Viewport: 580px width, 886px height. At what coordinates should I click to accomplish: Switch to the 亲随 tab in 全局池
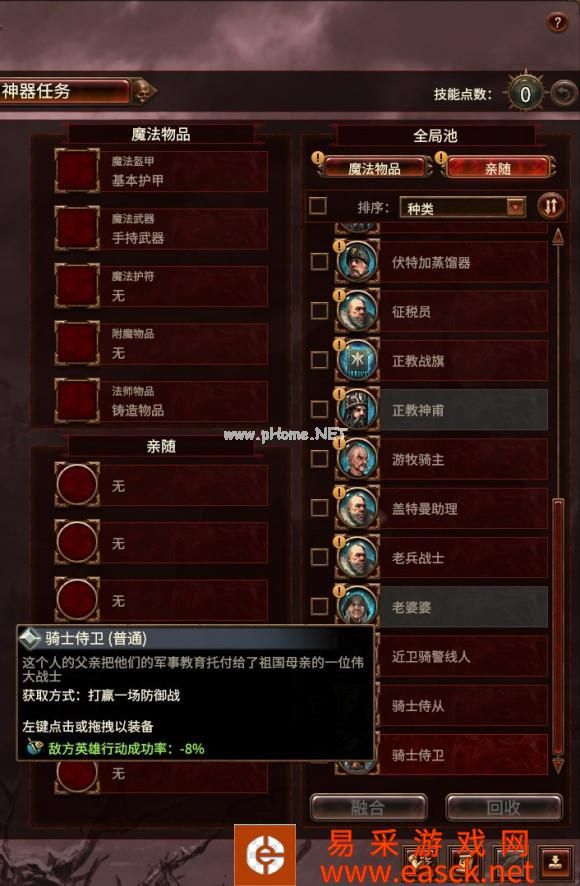(498, 168)
